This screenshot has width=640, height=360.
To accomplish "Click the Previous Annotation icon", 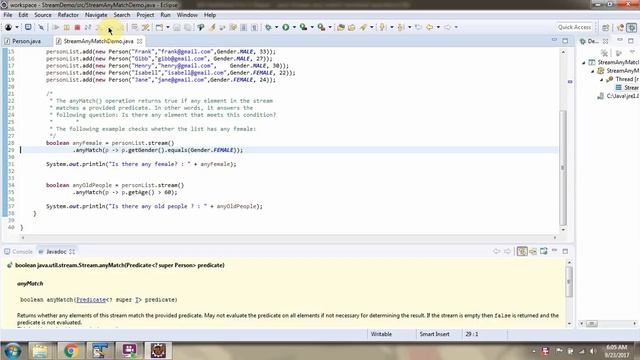I will point(401,27).
